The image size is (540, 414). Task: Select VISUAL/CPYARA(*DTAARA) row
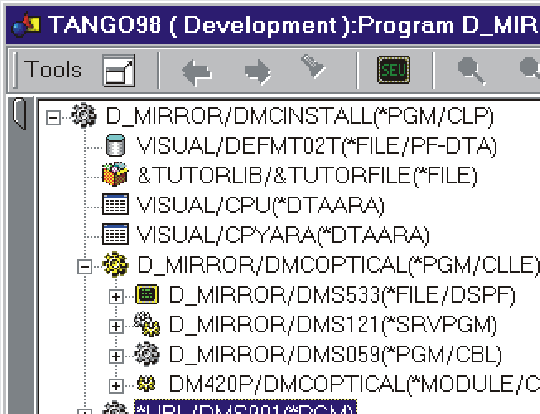283,235
